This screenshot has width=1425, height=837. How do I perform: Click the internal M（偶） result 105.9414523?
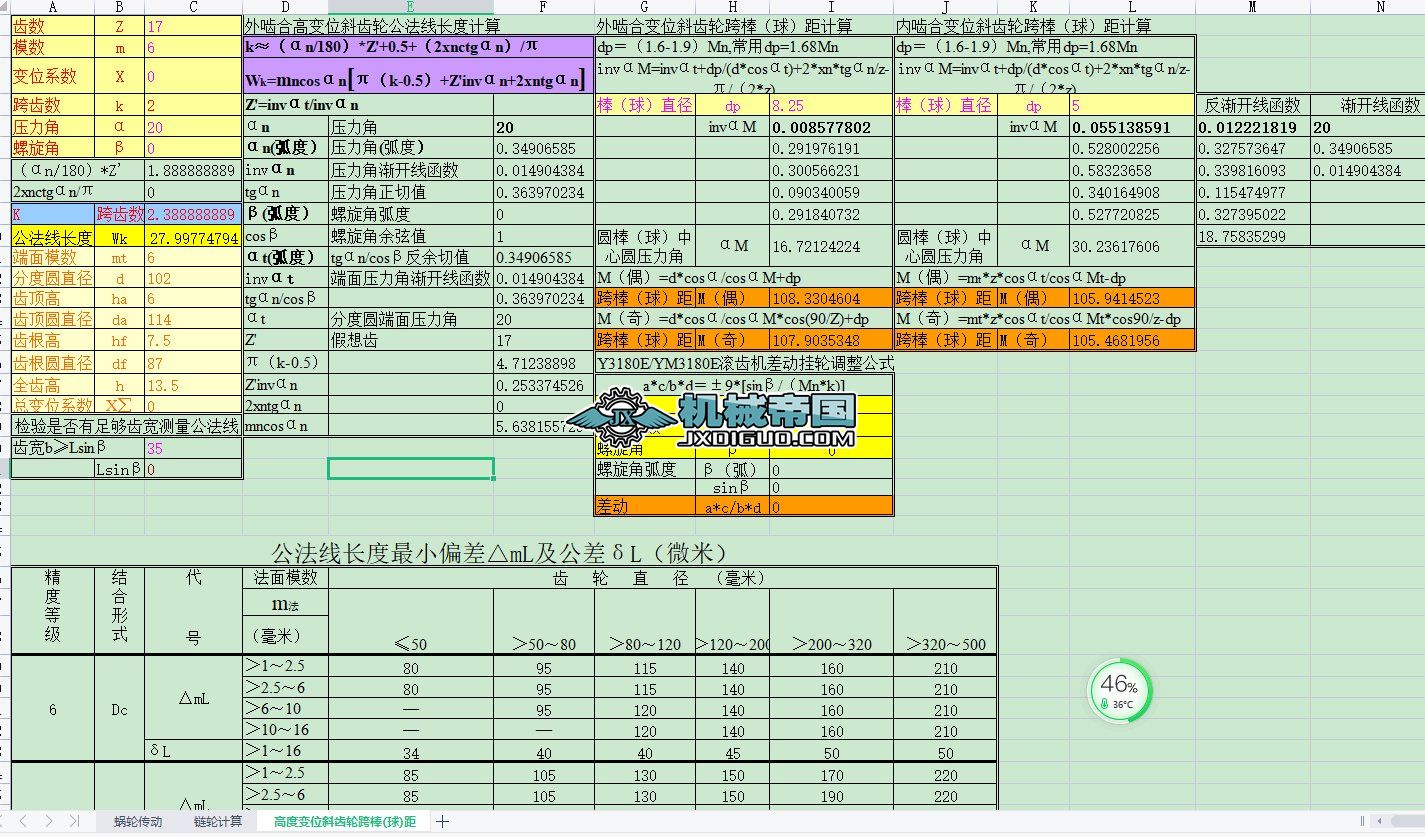[x=1132, y=298]
